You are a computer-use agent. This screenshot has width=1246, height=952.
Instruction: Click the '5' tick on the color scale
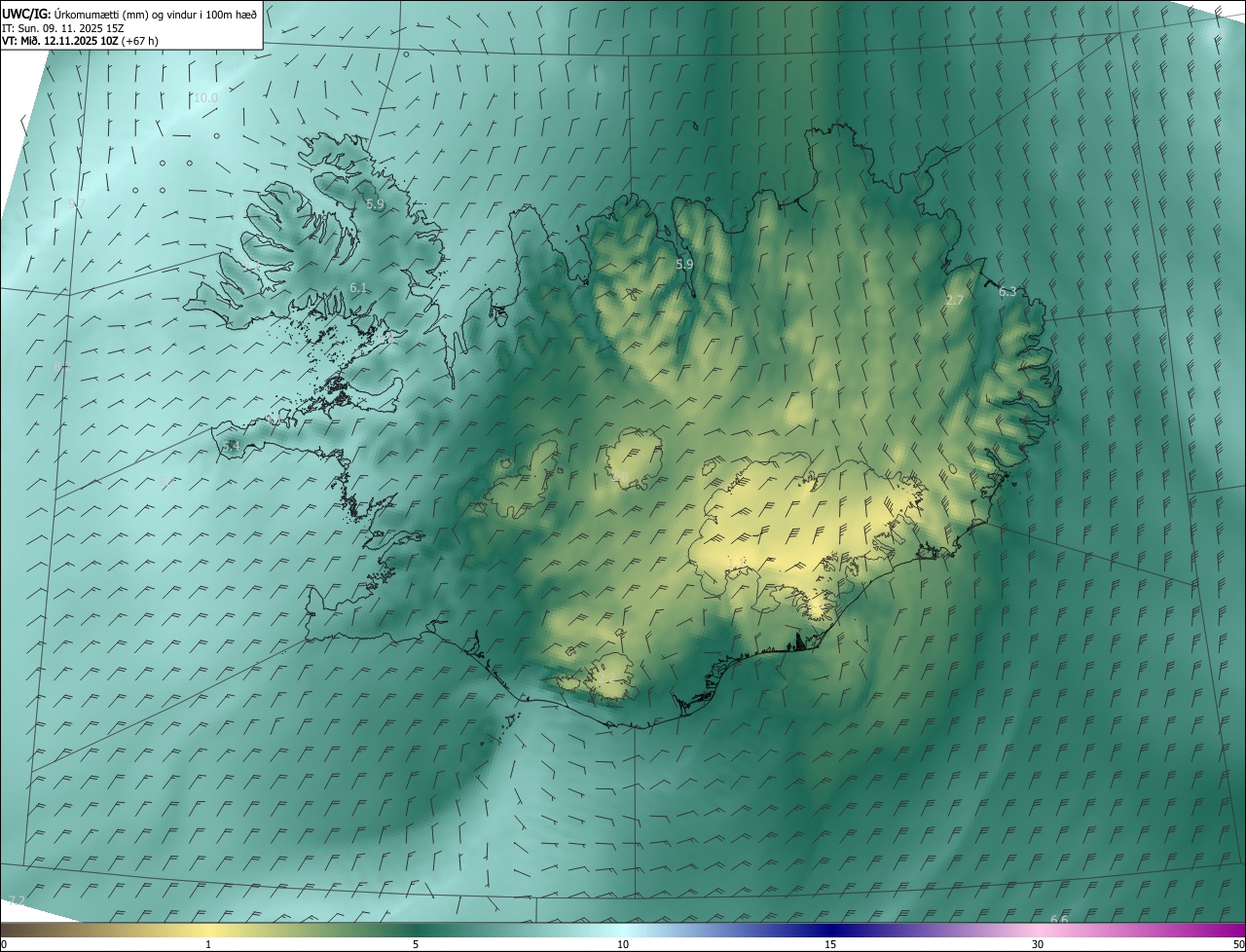coord(416,945)
